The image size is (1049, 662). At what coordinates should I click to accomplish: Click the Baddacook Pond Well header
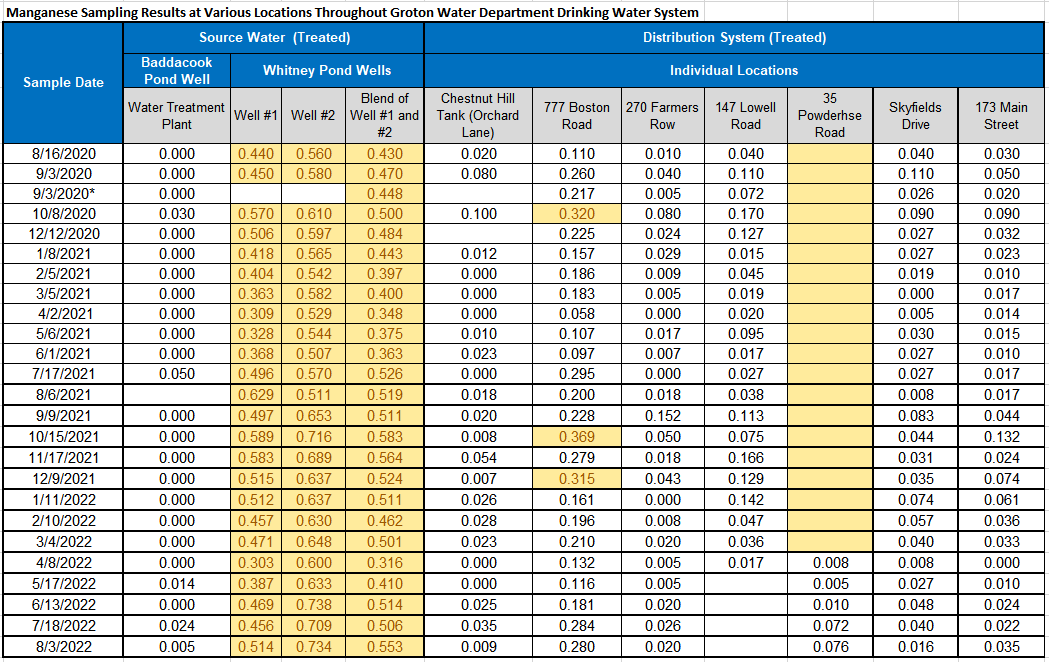[176, 70]
